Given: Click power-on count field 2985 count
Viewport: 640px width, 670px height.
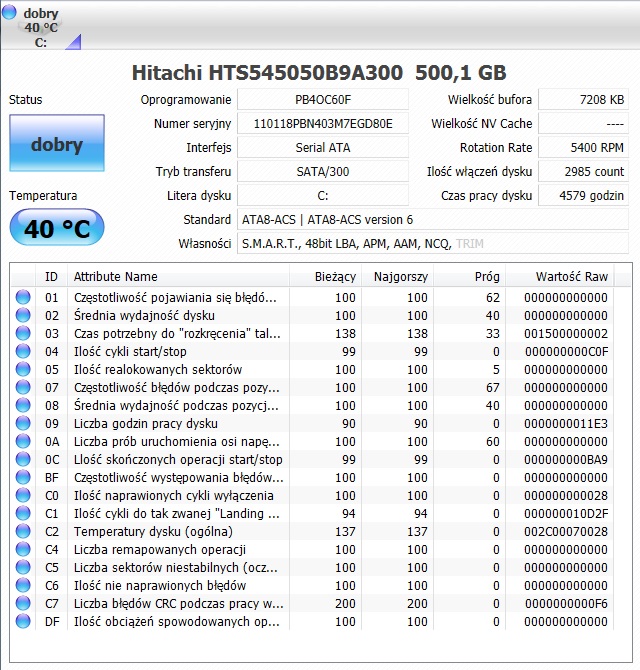Looking at the screenshot, I should tap(584, 171).
